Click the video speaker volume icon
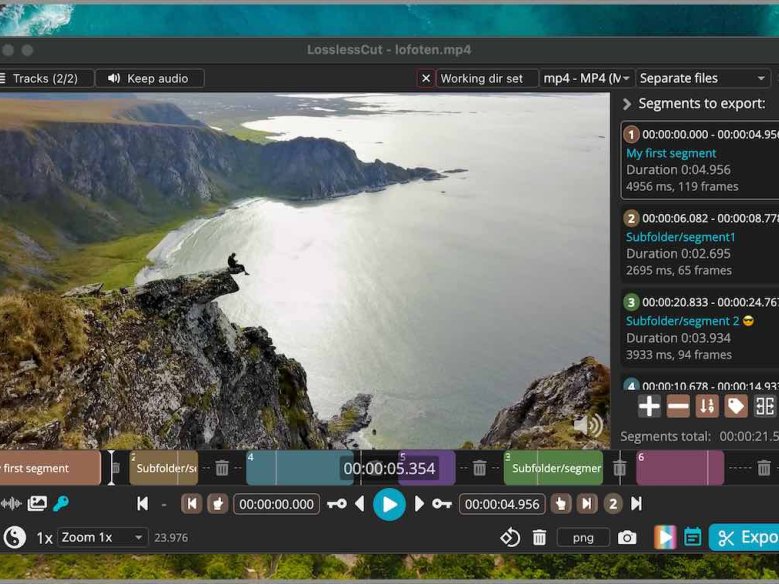Screen dimensions: 779x584 [x=588, y=425]
